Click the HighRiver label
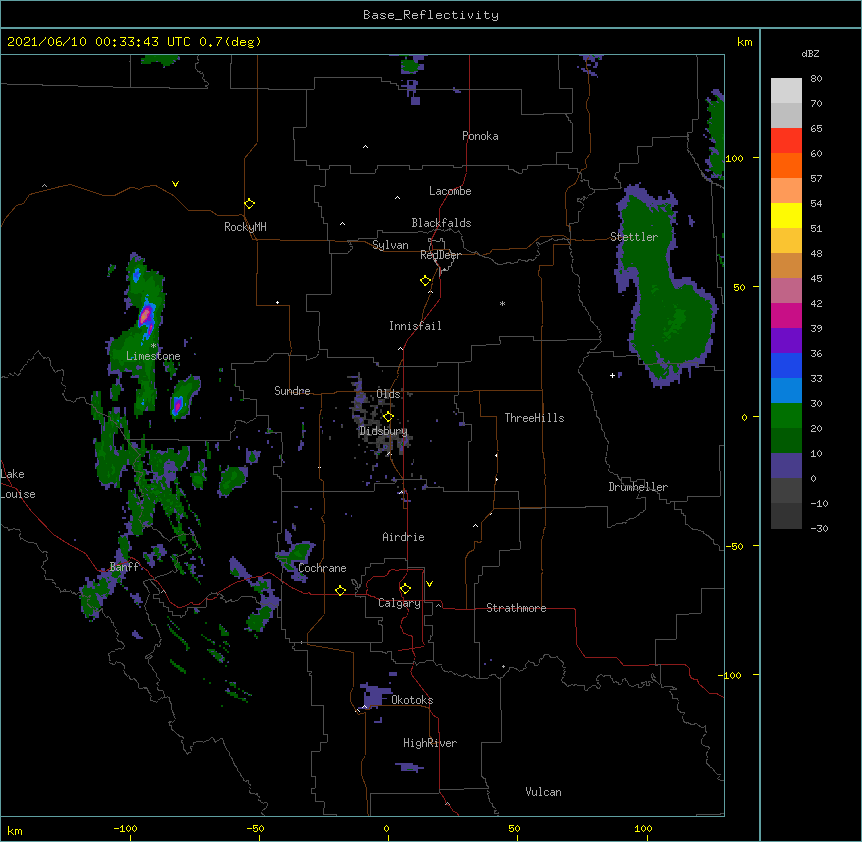 coord(430,743)
